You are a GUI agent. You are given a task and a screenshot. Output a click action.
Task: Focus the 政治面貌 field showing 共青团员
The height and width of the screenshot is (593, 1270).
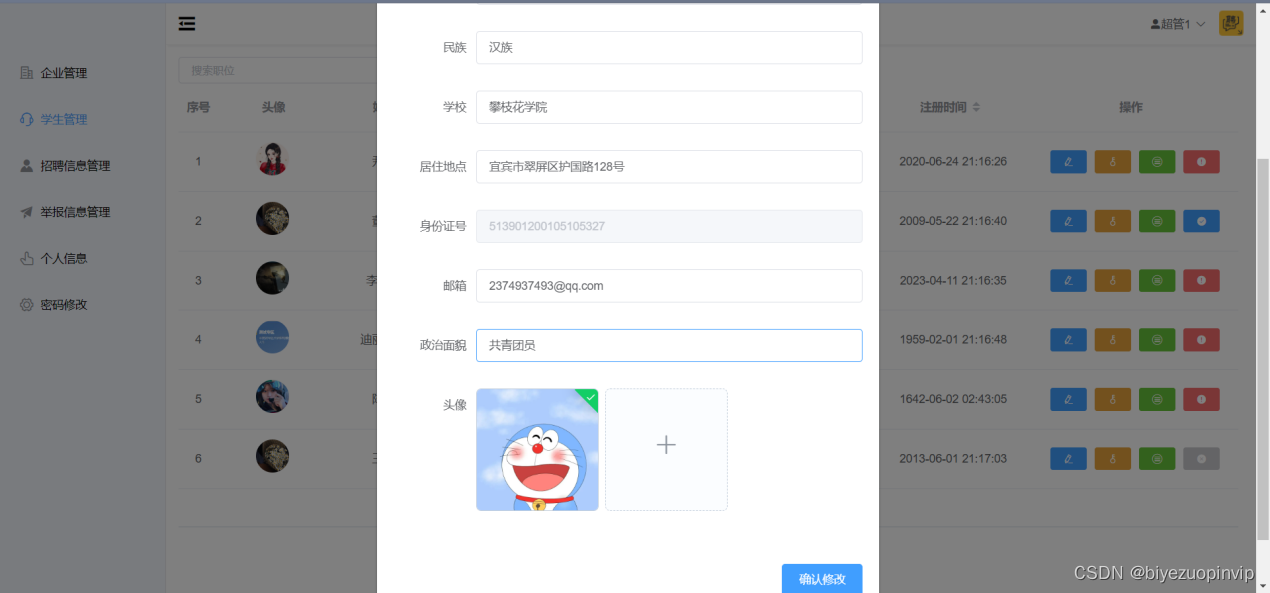[x=669, y=345]
